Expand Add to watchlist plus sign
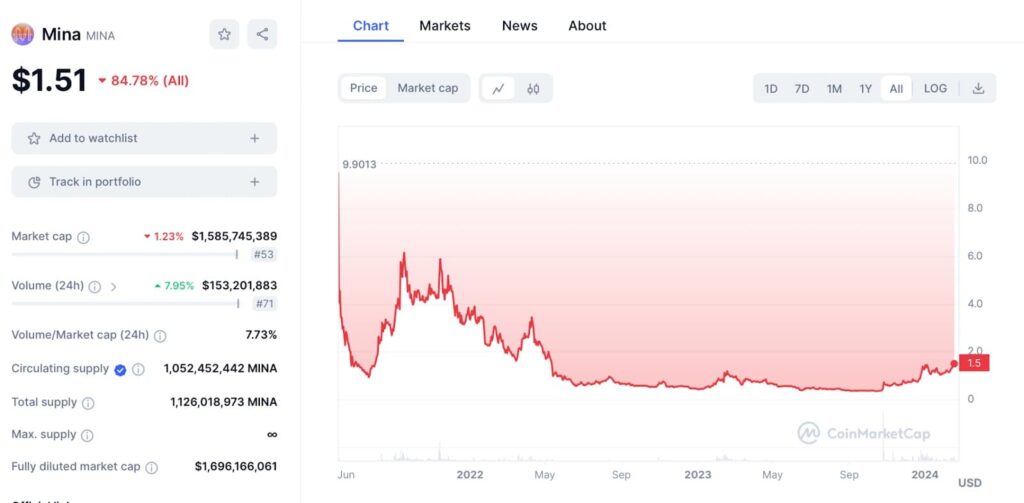Image resolution: width=1024 pixels, height=503 pixels. 254,138
